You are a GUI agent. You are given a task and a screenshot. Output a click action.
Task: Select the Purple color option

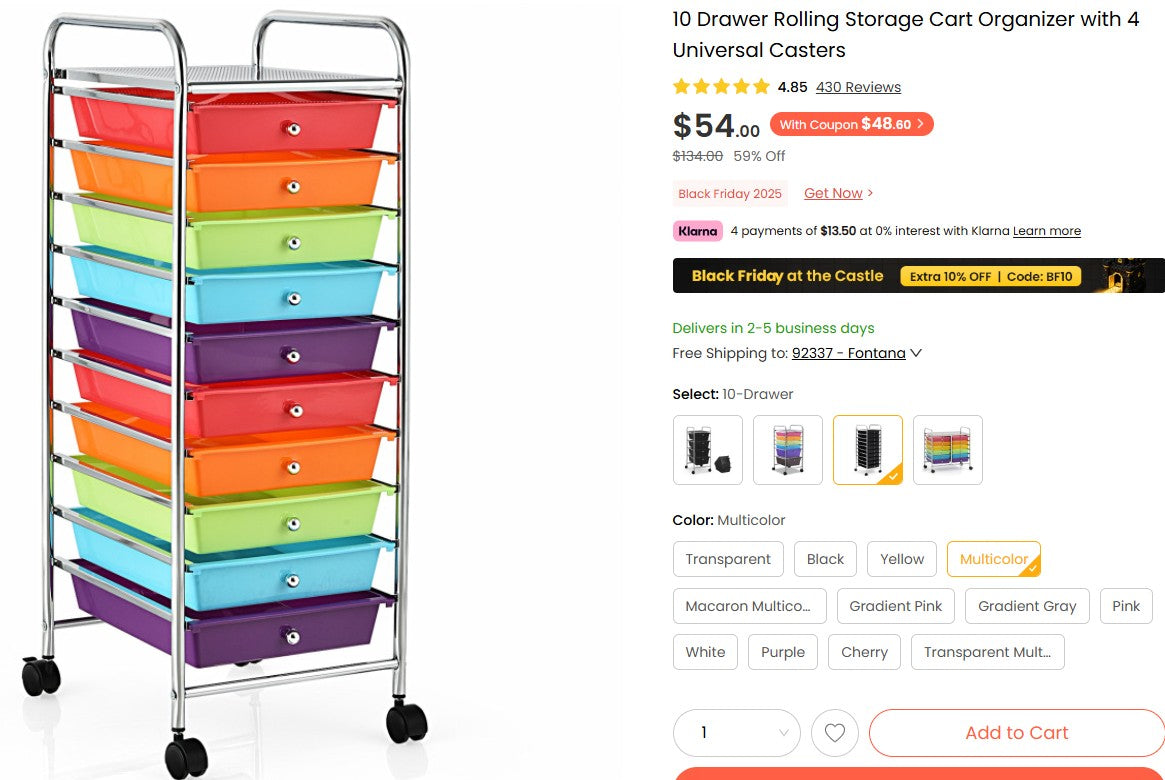click(x=782, y=652)
